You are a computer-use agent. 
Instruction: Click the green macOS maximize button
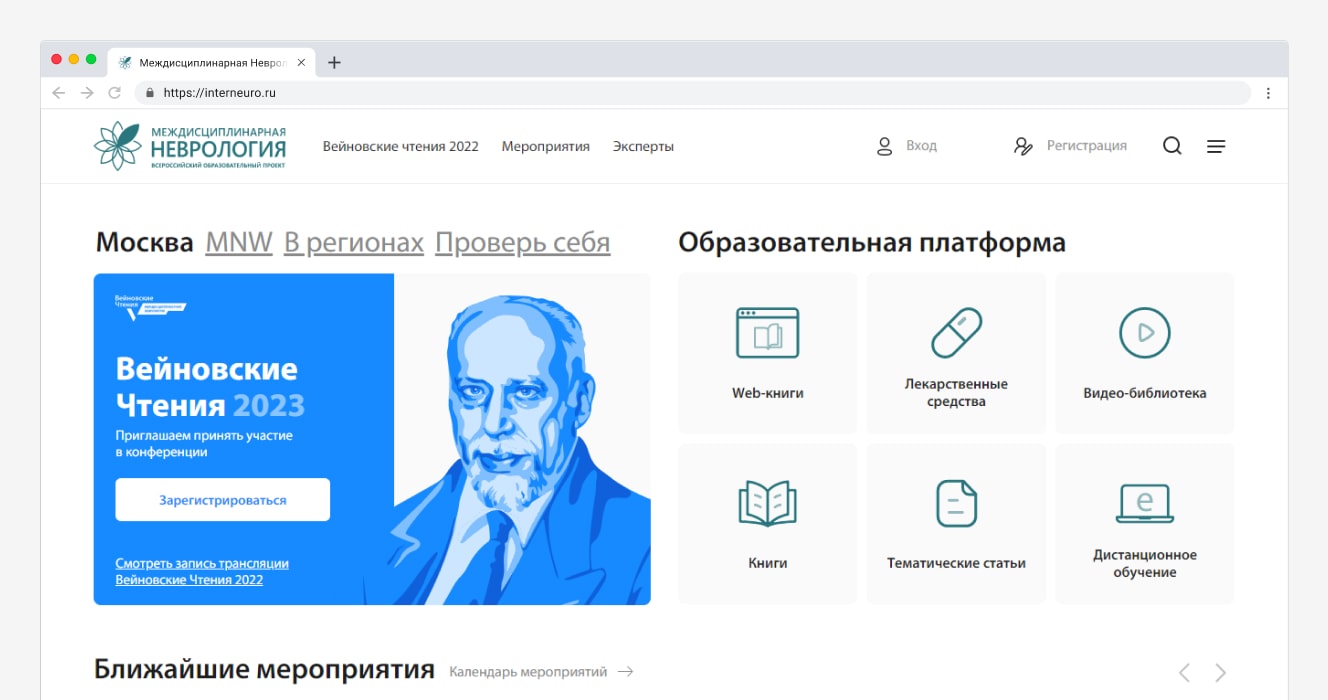pyautogui.click(x=91, y=60)
